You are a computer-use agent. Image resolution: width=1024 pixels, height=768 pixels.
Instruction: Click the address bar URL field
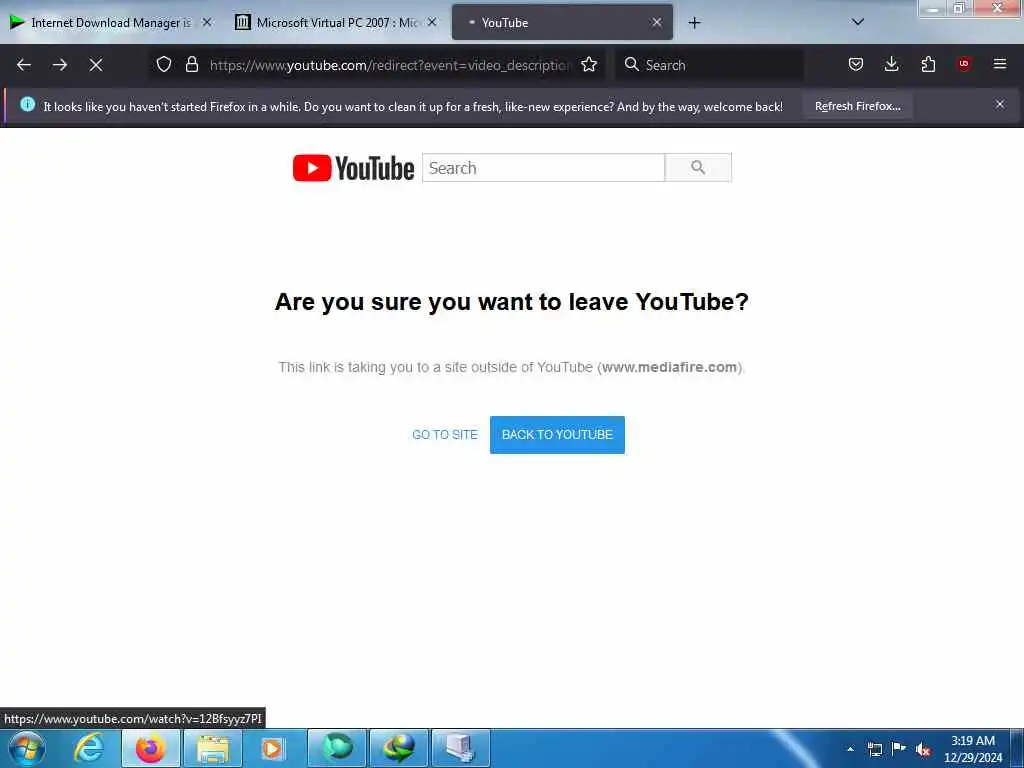(390, 65)
